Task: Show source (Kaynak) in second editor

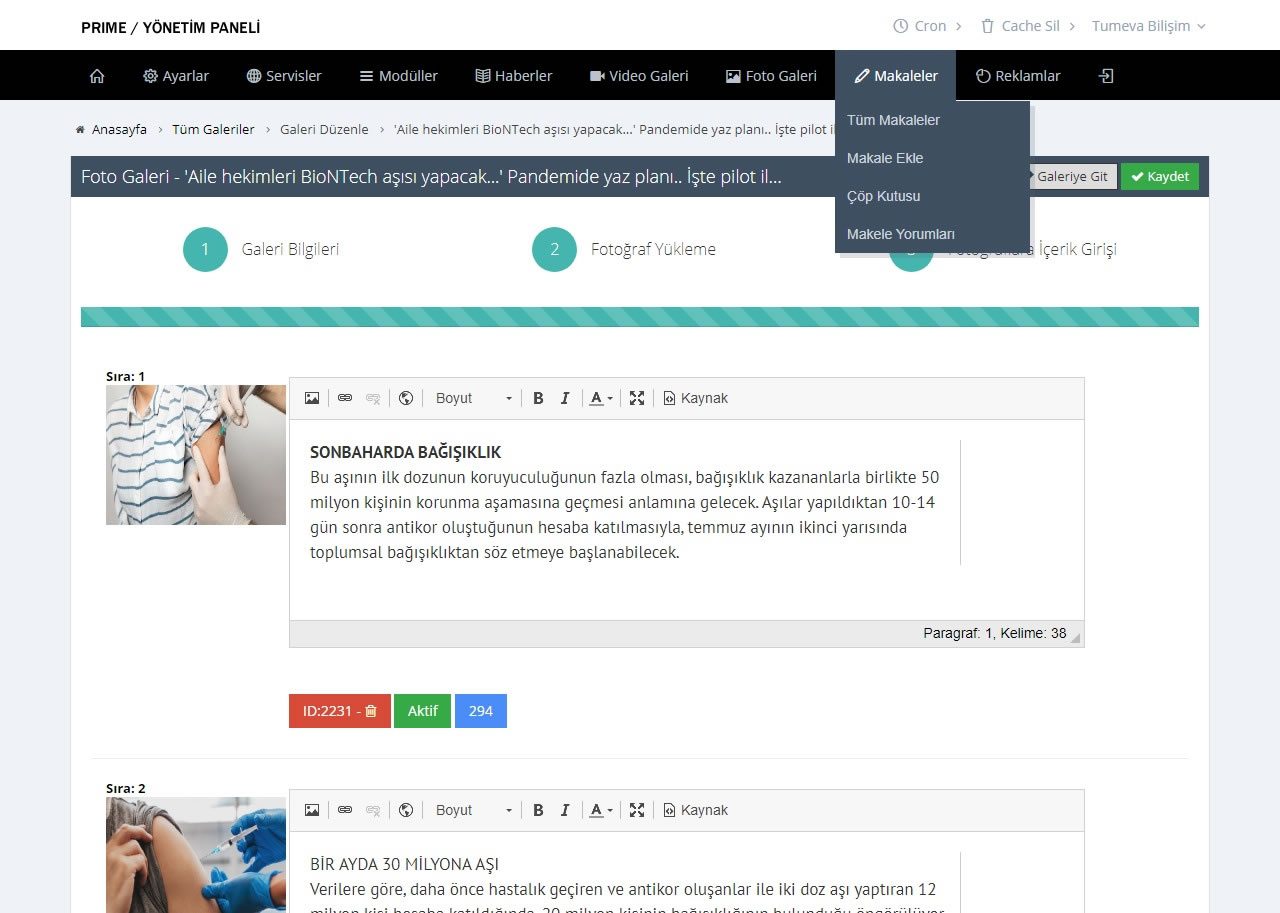Action: tap(696, 810)
